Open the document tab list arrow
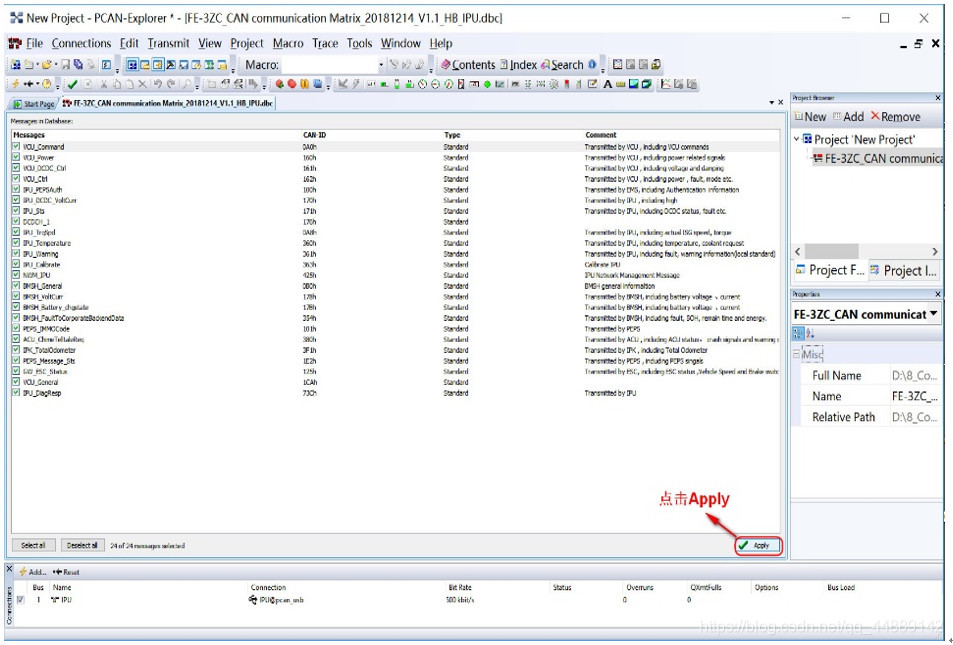 (x=771, y=103)
